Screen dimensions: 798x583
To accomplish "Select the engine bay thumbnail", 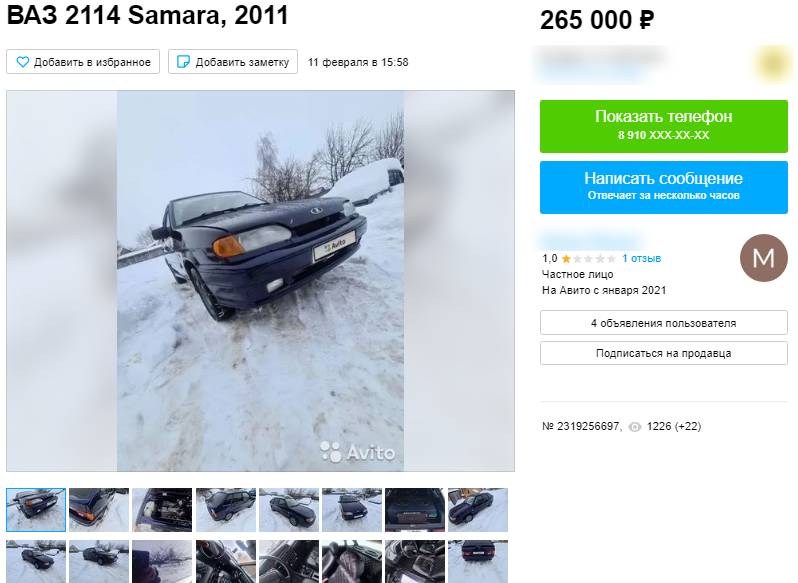I will click(x=162, y=510).
